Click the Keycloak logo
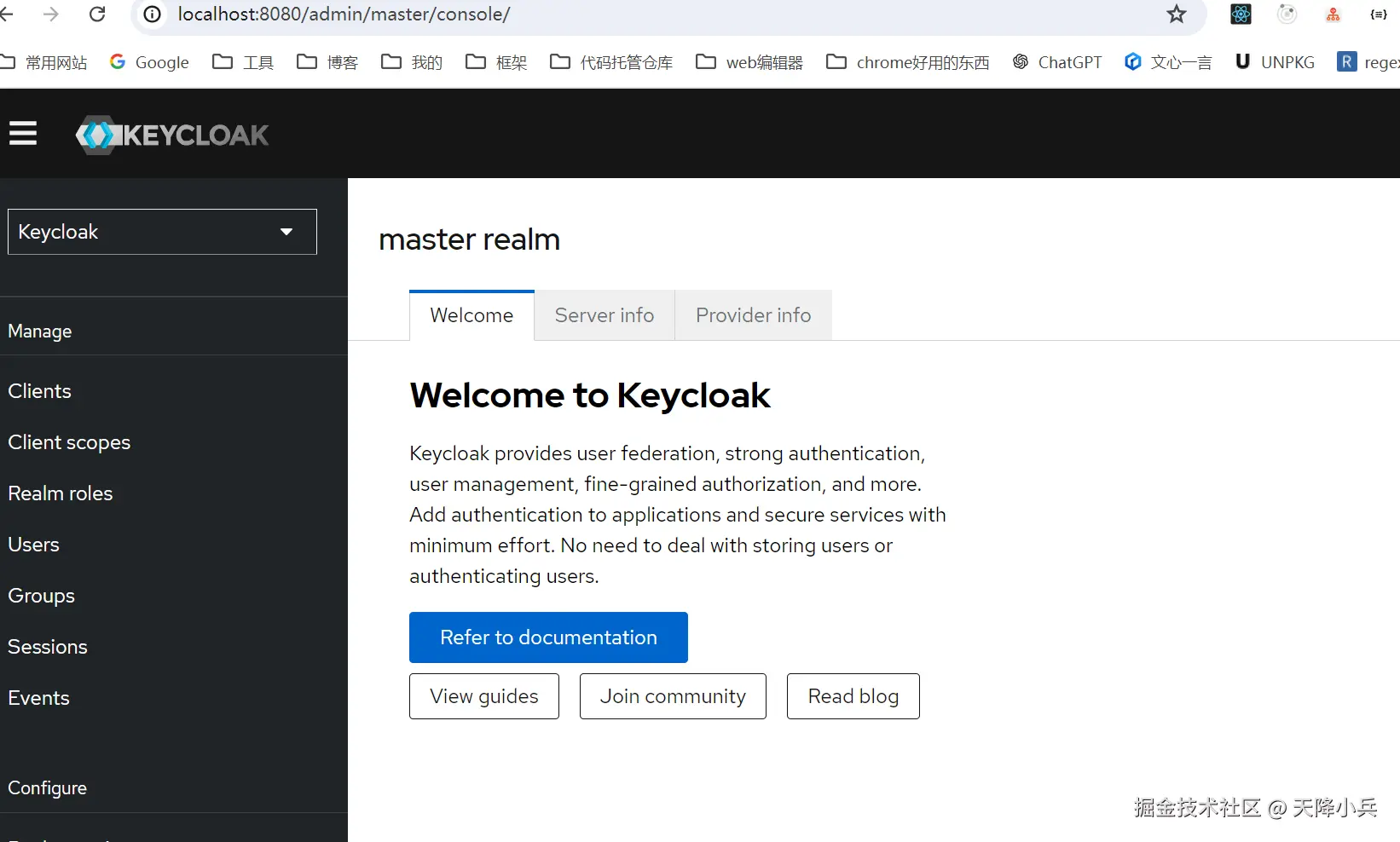1400x842 pixels. pos(172,135)
